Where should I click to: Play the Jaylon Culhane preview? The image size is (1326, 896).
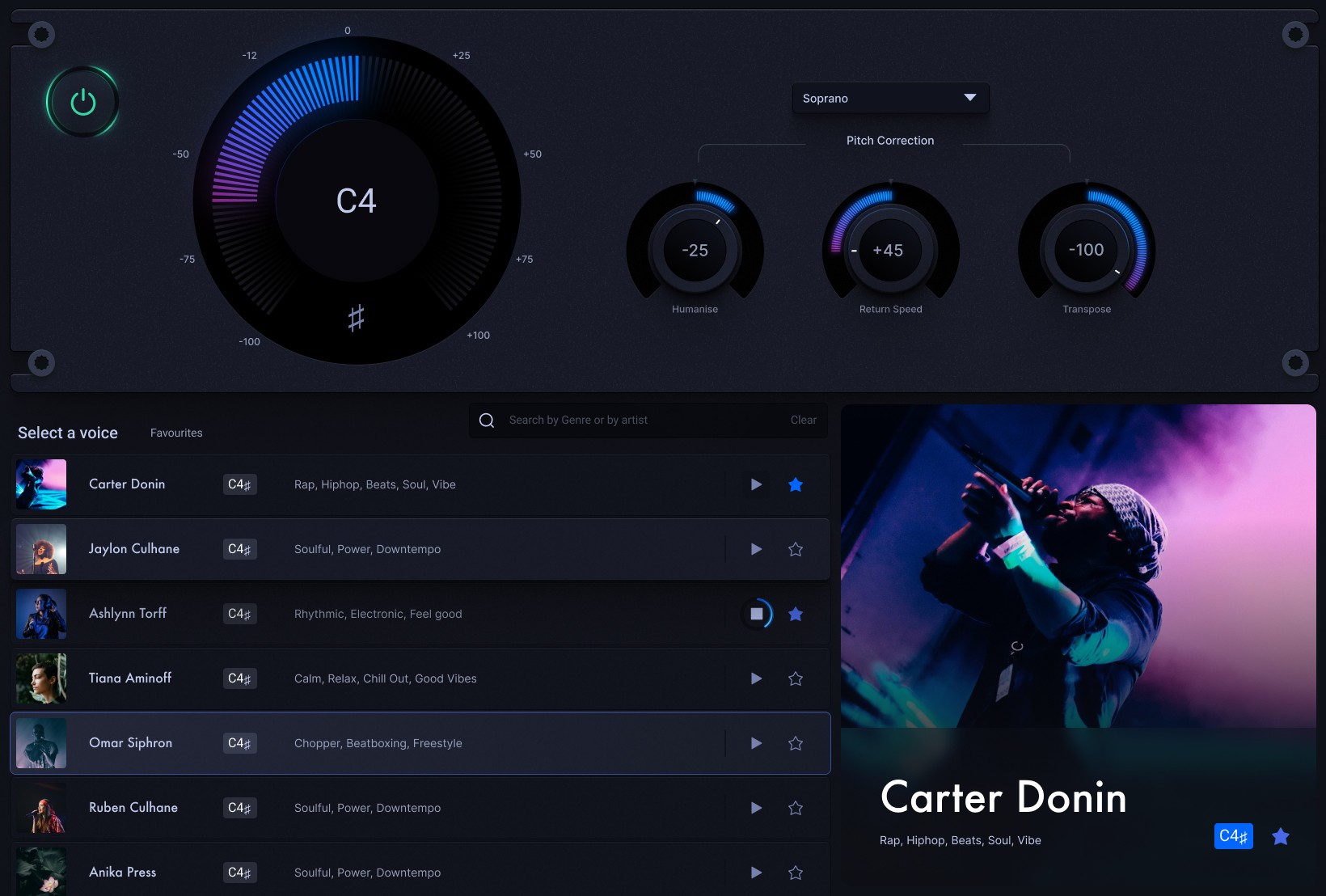point(755,548)
